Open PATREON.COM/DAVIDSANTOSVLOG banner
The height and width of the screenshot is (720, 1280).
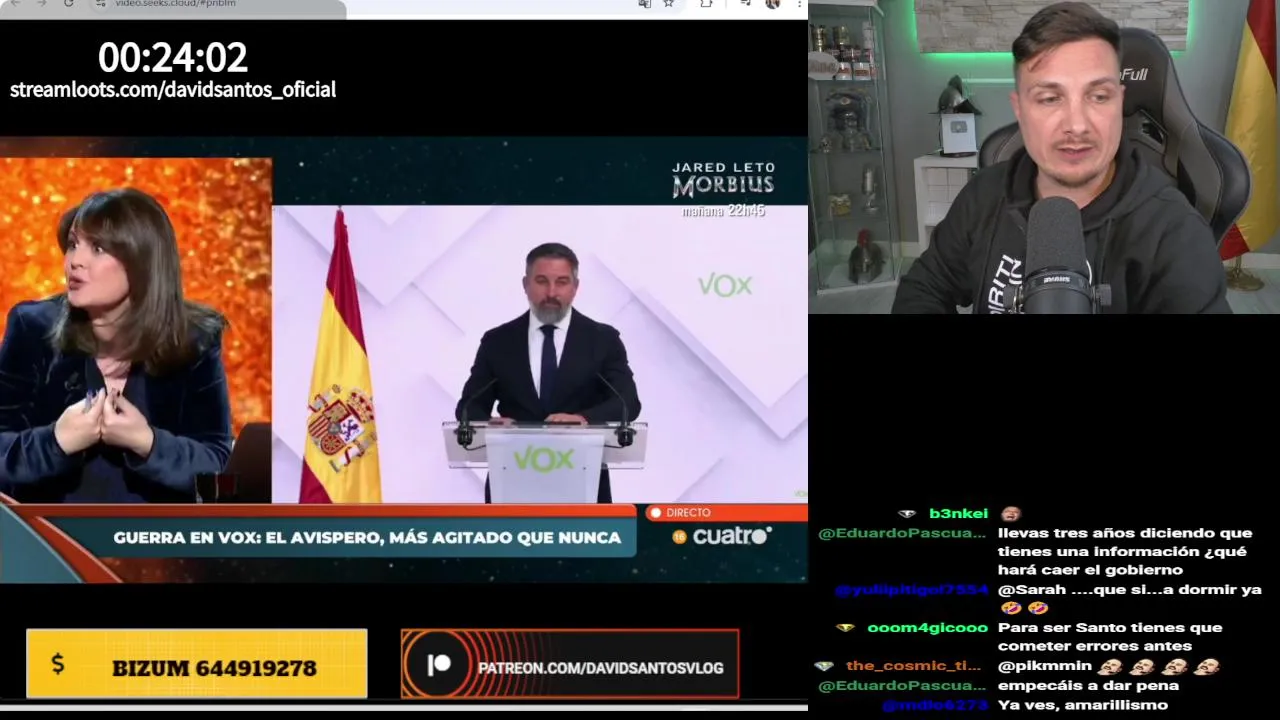coord(570,664)
